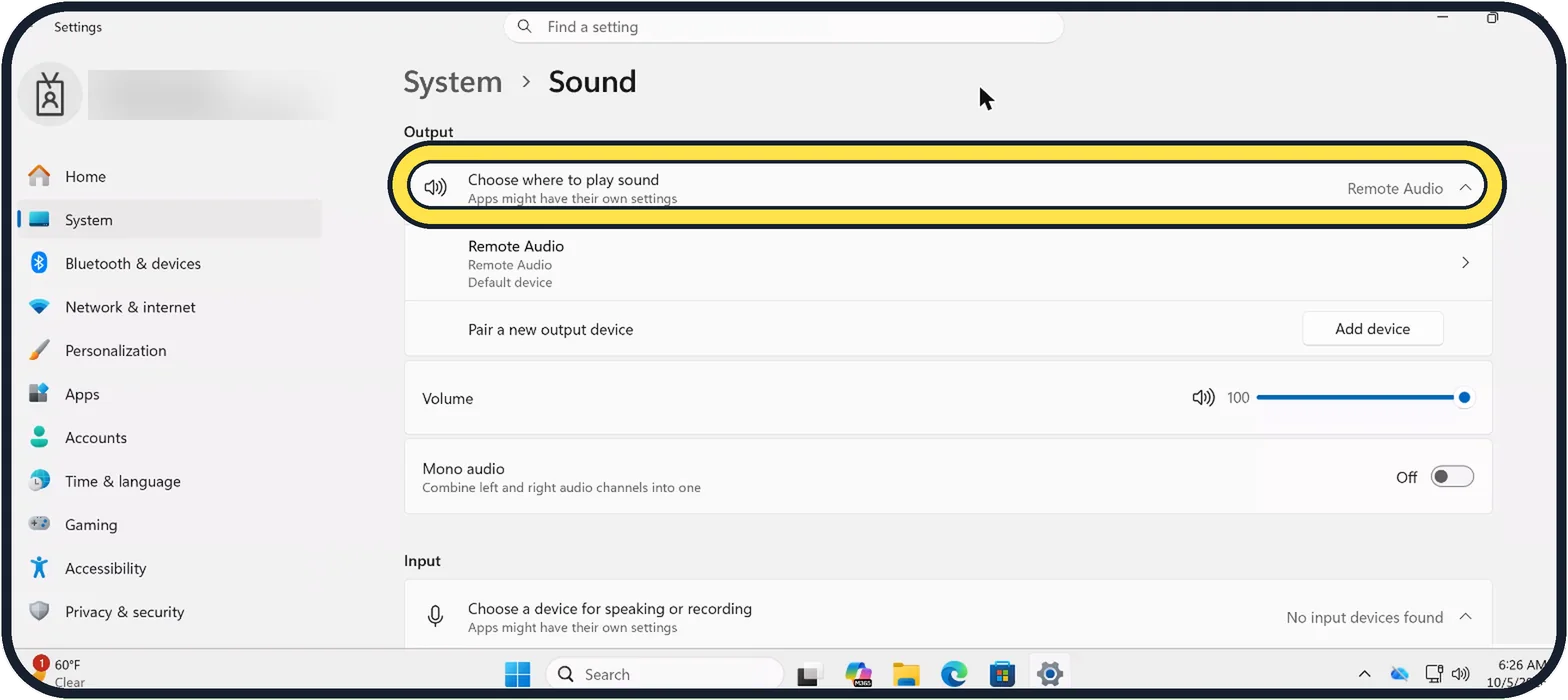
Task: Launch Microsoft Edge from the taskbar
Action: coord(954,674)
